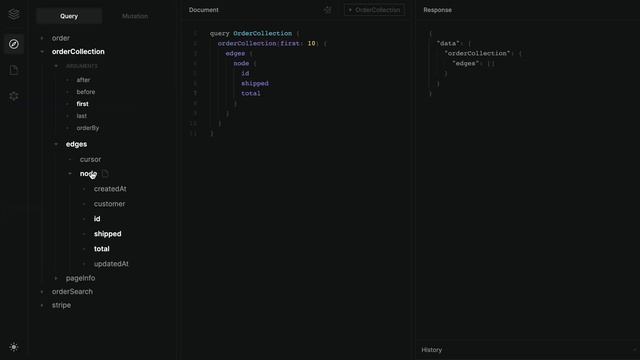Click "edges" key in the Response
The width and height of the screenshot is (640, 360).
(x=465, y=63)
